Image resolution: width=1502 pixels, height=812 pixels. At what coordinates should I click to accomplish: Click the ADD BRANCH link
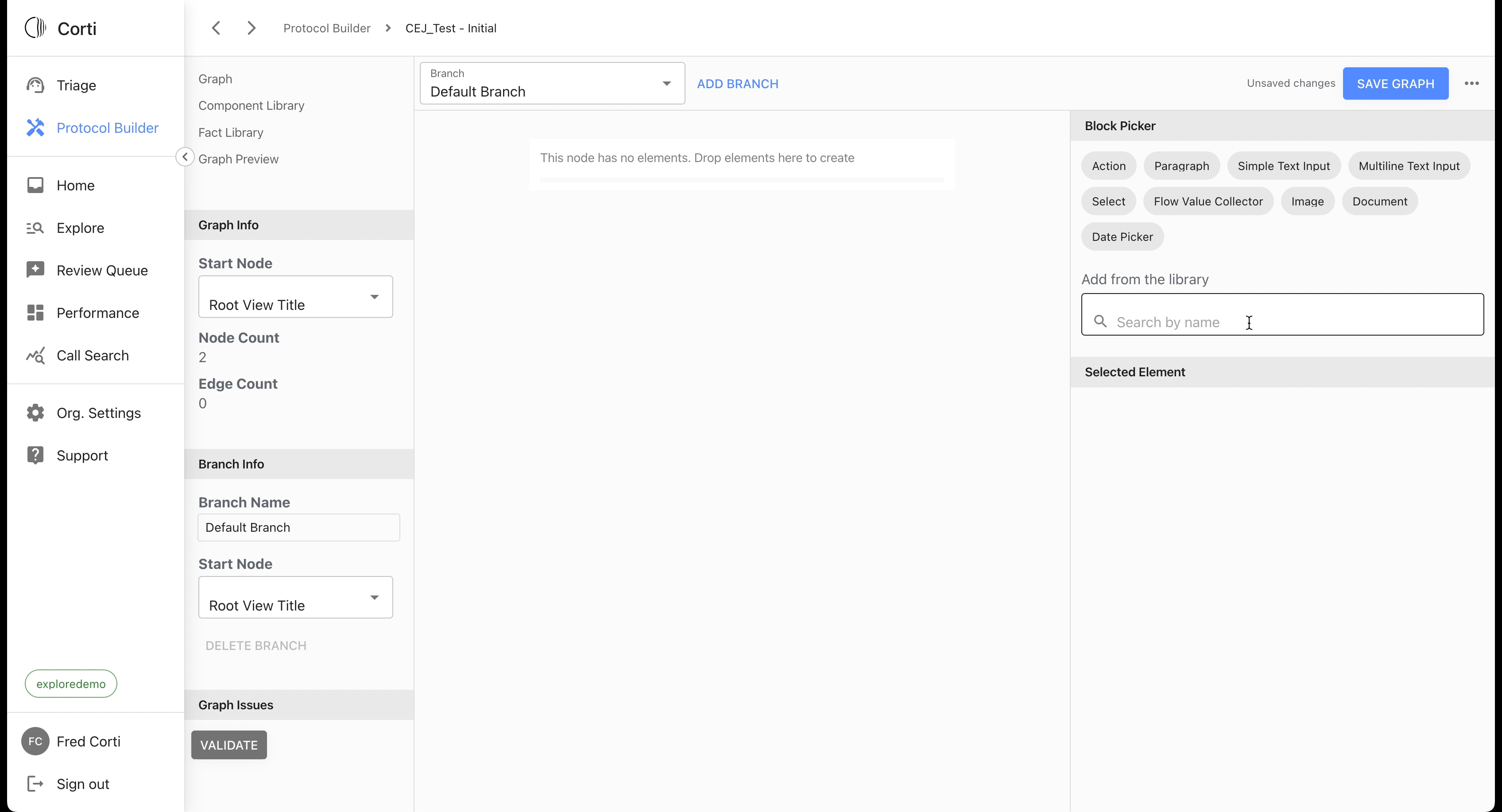coord(737,83)
